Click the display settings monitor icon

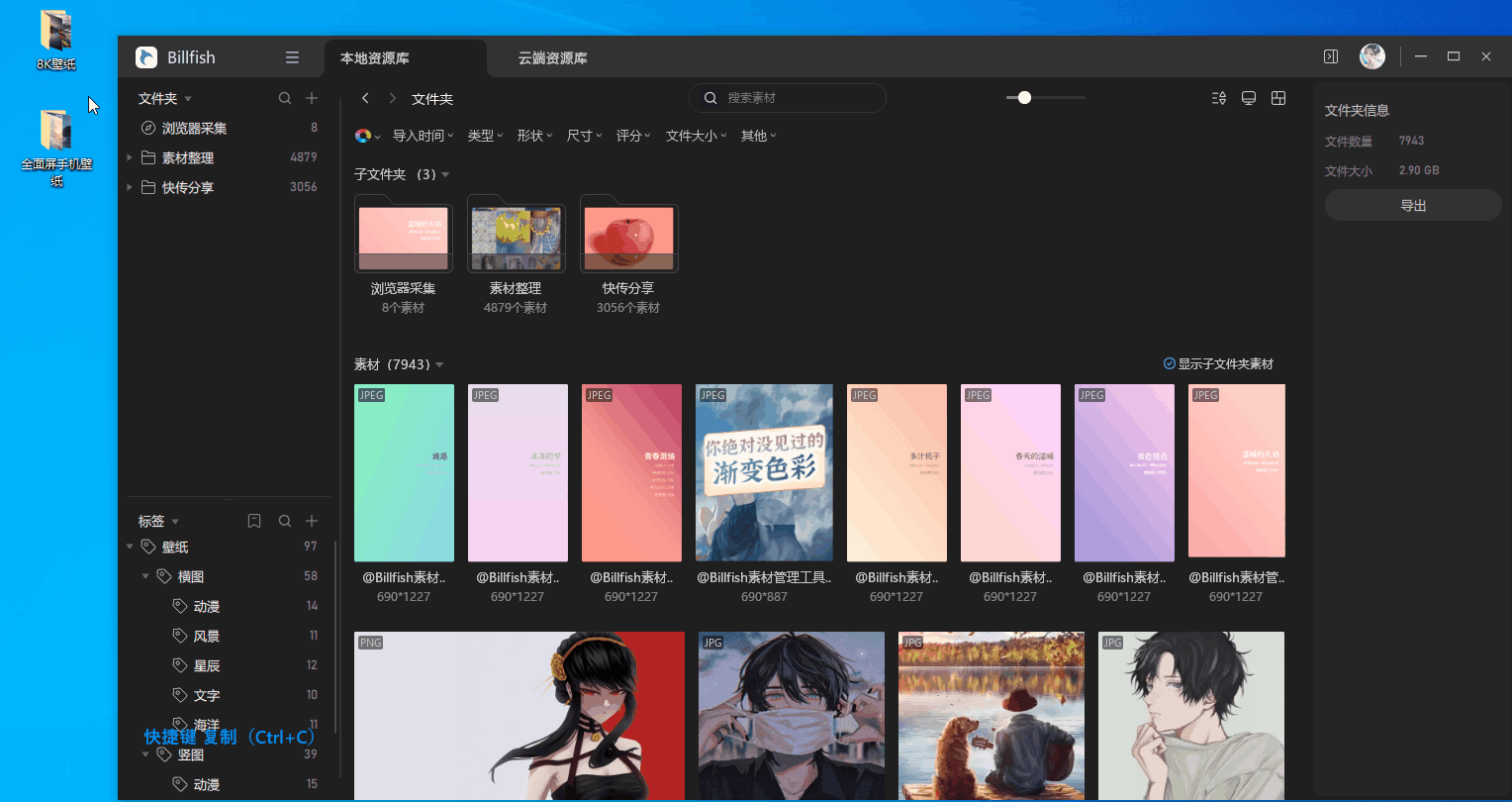click(x=1248, y=98)
